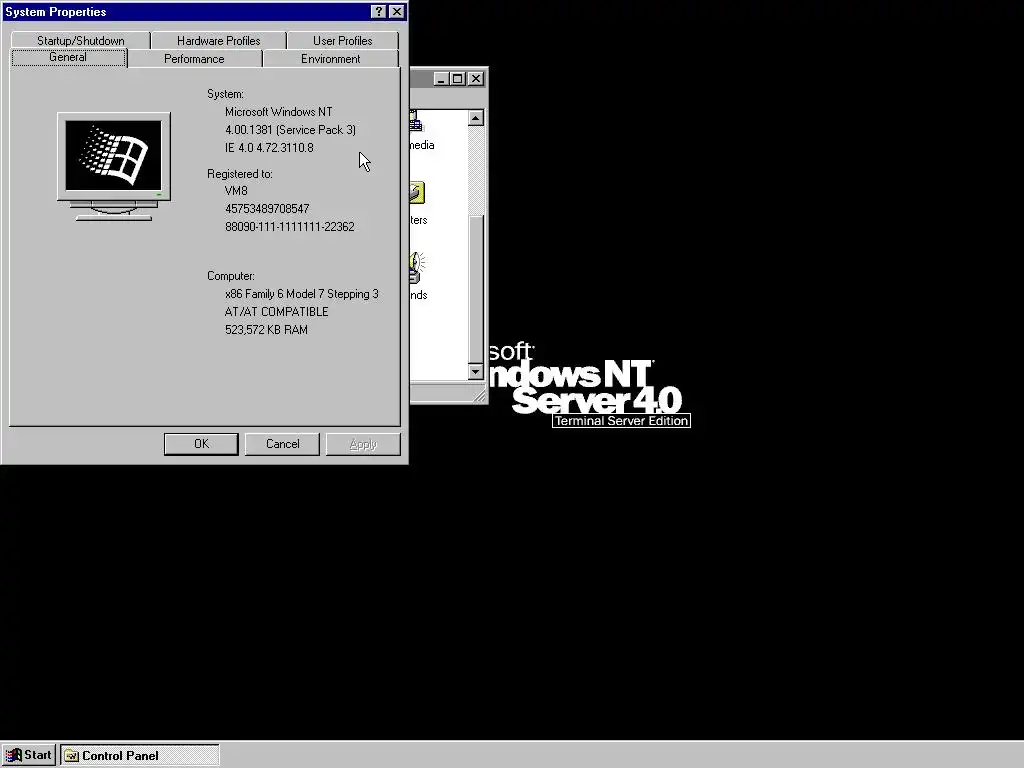1024x768 pixels.
Task: Click the '523,572 KB RAM' value
Action: pyautogui.click(x=266, y=330)
